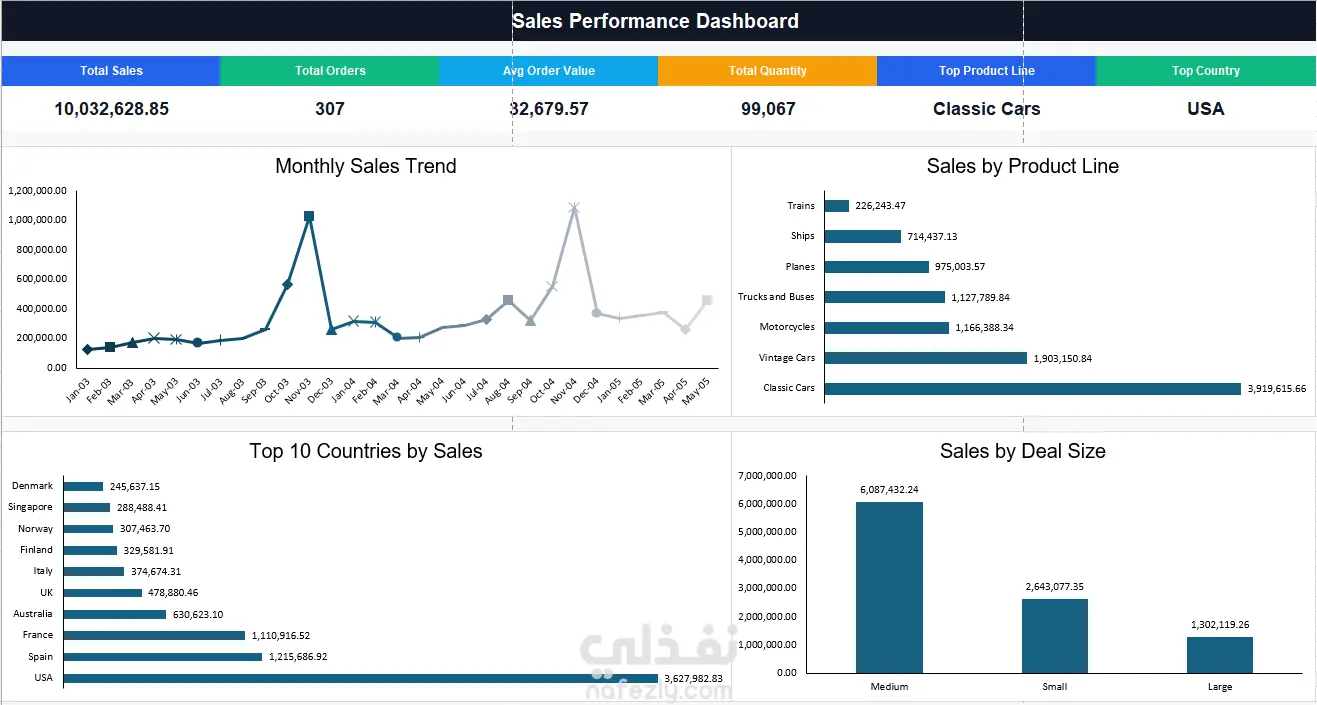Image resolution: width=1317 pixels, height=705 pixels.
Task: Click the 307 total orders value
Action: pyautogui.click(x=329, y=109)
